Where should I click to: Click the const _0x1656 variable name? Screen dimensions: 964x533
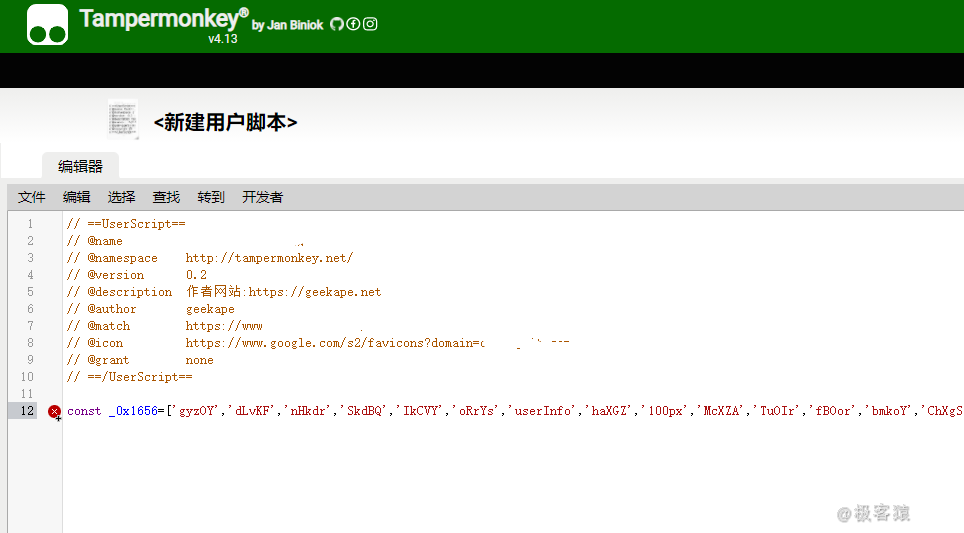pyautogui.click(x=133, y=411)
